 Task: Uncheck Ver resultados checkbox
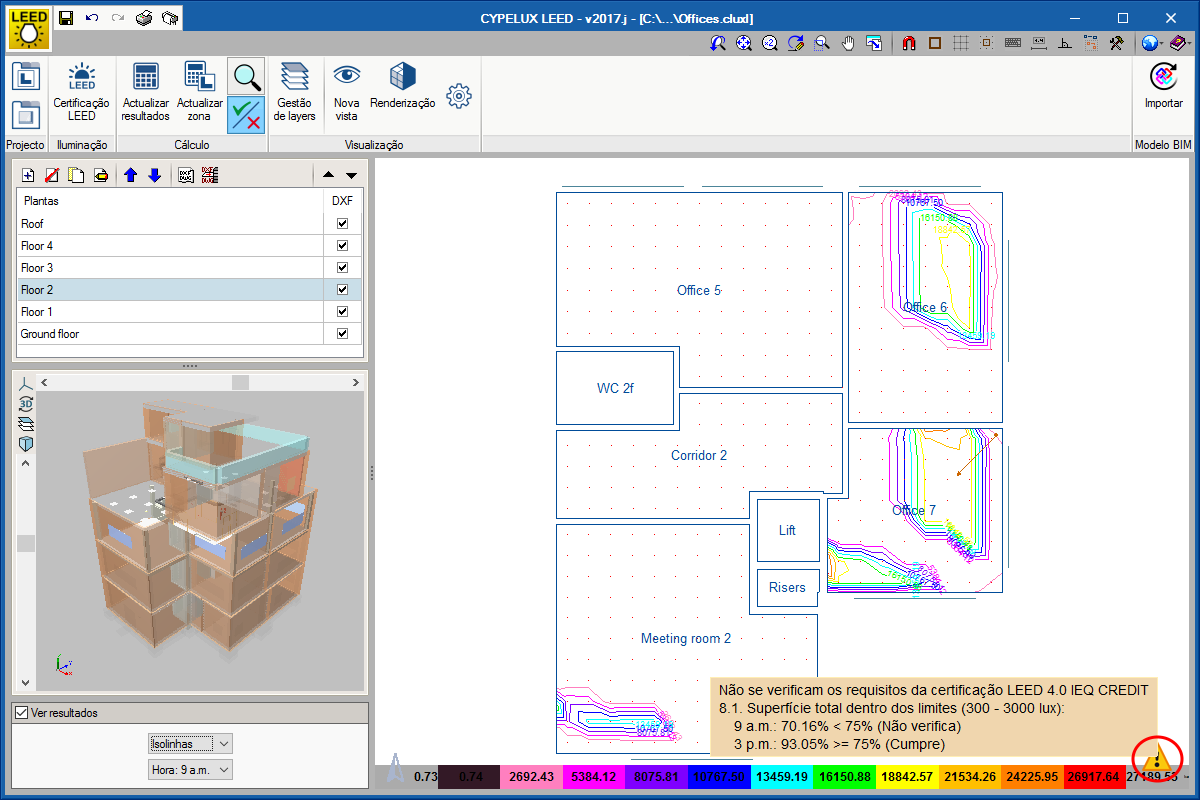coord(21,713)
